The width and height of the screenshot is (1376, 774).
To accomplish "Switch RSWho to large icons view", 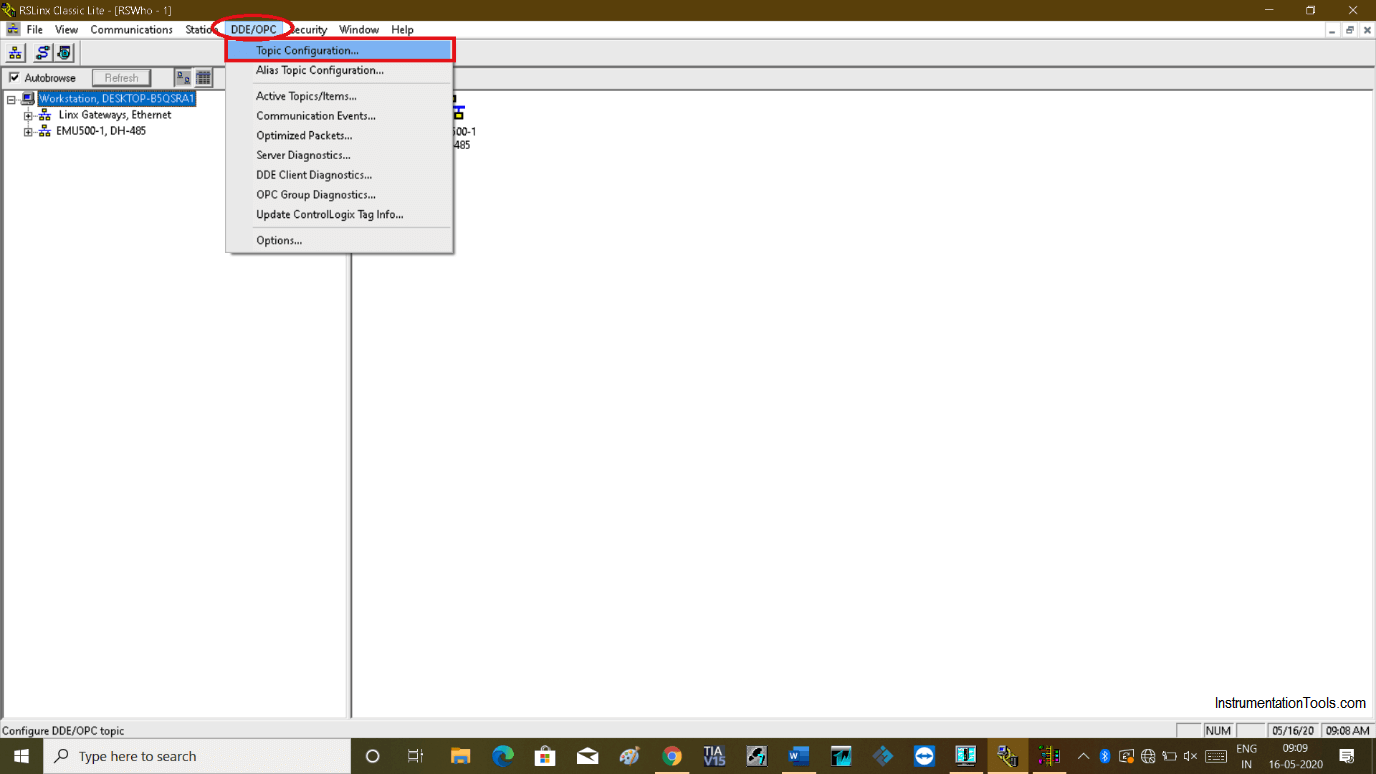I will click(183, 78).
